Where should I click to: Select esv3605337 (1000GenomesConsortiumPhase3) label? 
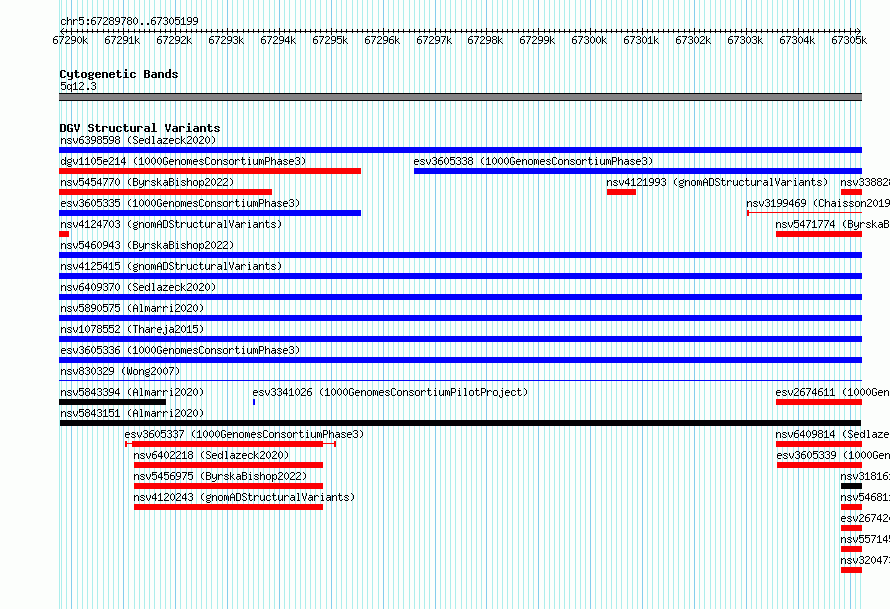[x=244, y=434]
